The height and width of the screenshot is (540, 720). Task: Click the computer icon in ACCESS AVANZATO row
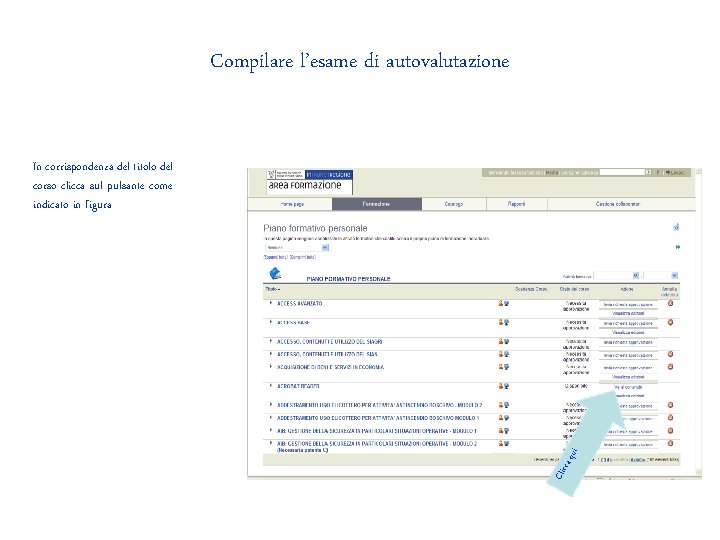[506, 304]
